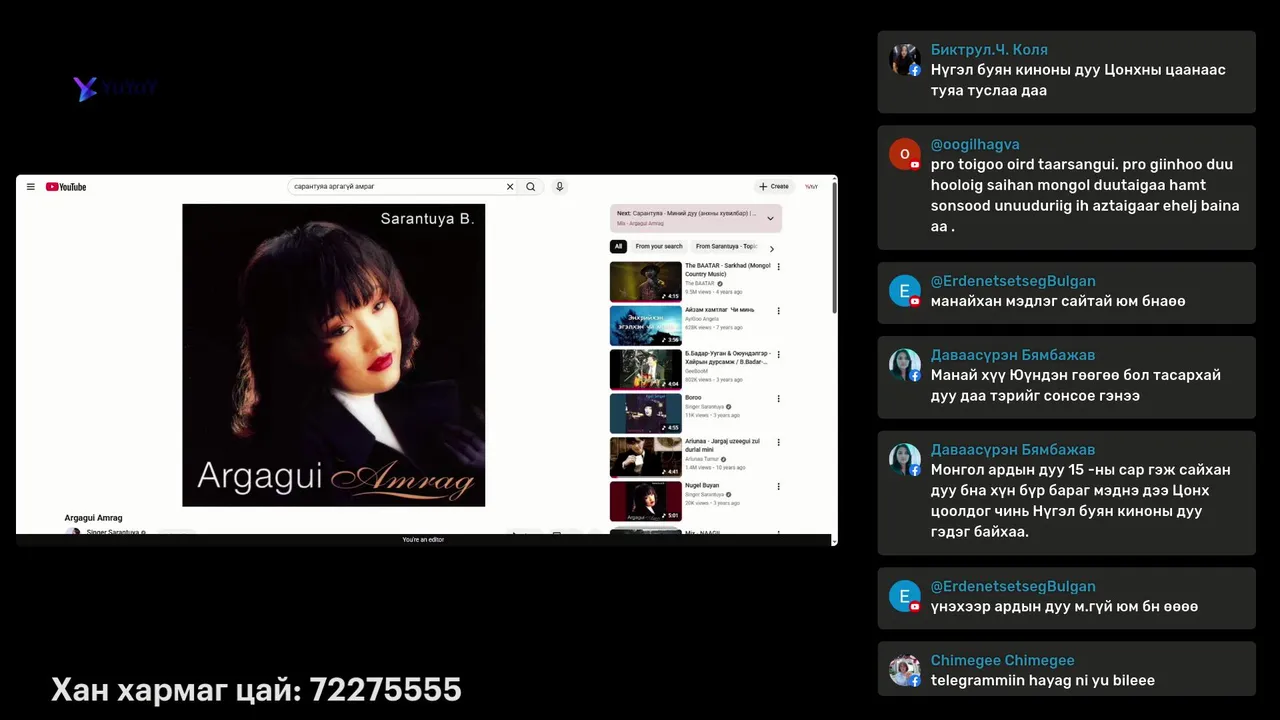
Task: Open Ariunaa Jargaj uzeegui zul thumbnail
Action: (x=646, y=458)
